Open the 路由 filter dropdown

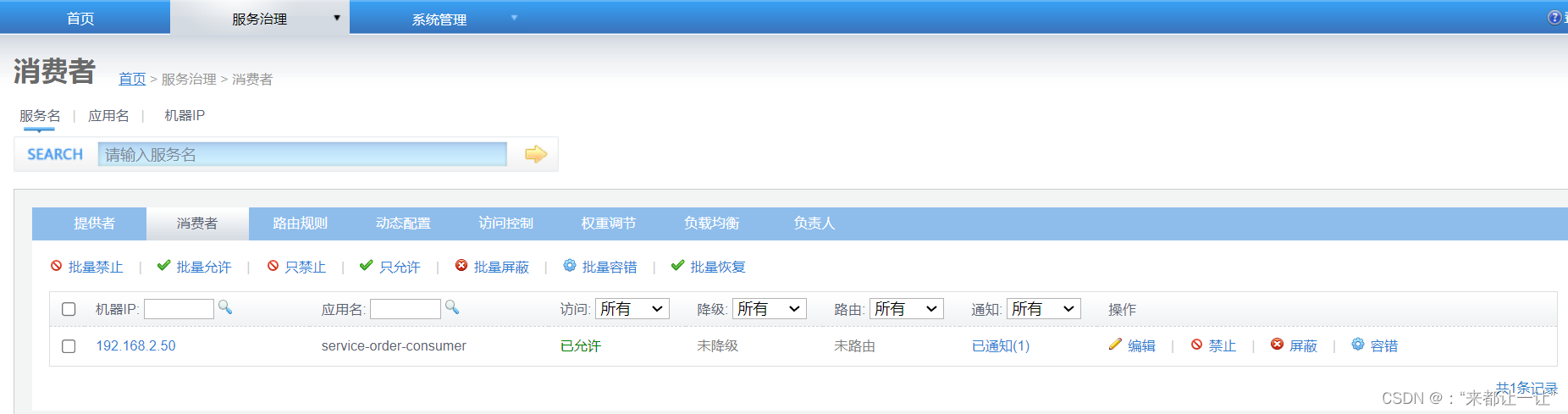[907, 309]
